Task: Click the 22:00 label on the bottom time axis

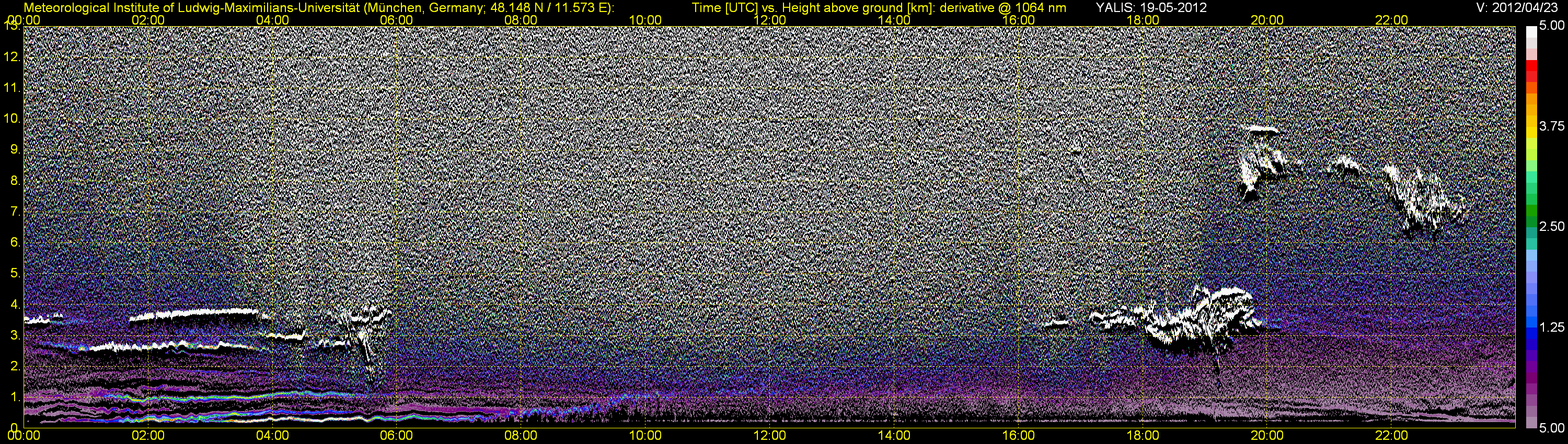Action: 1391,436
